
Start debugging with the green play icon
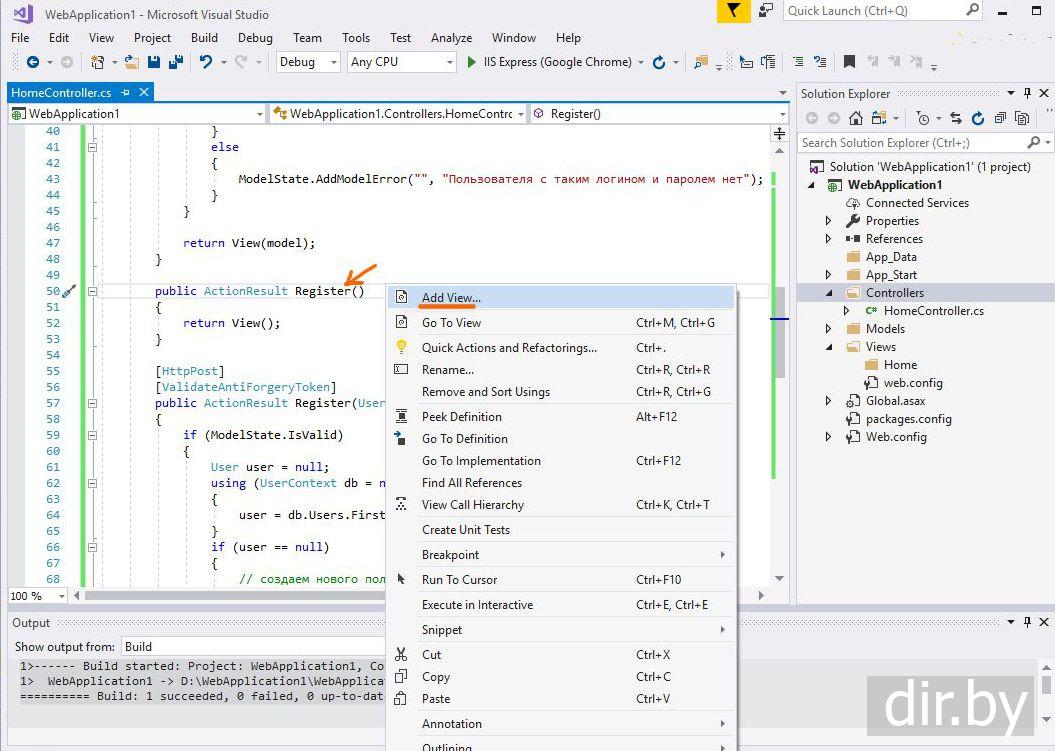[x=472, y=62]
